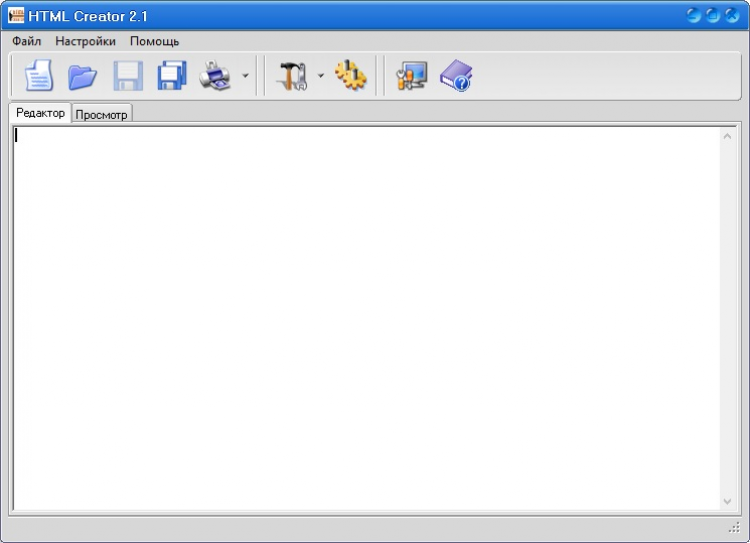Expand the printer dropdown arrow

[245, 75]
